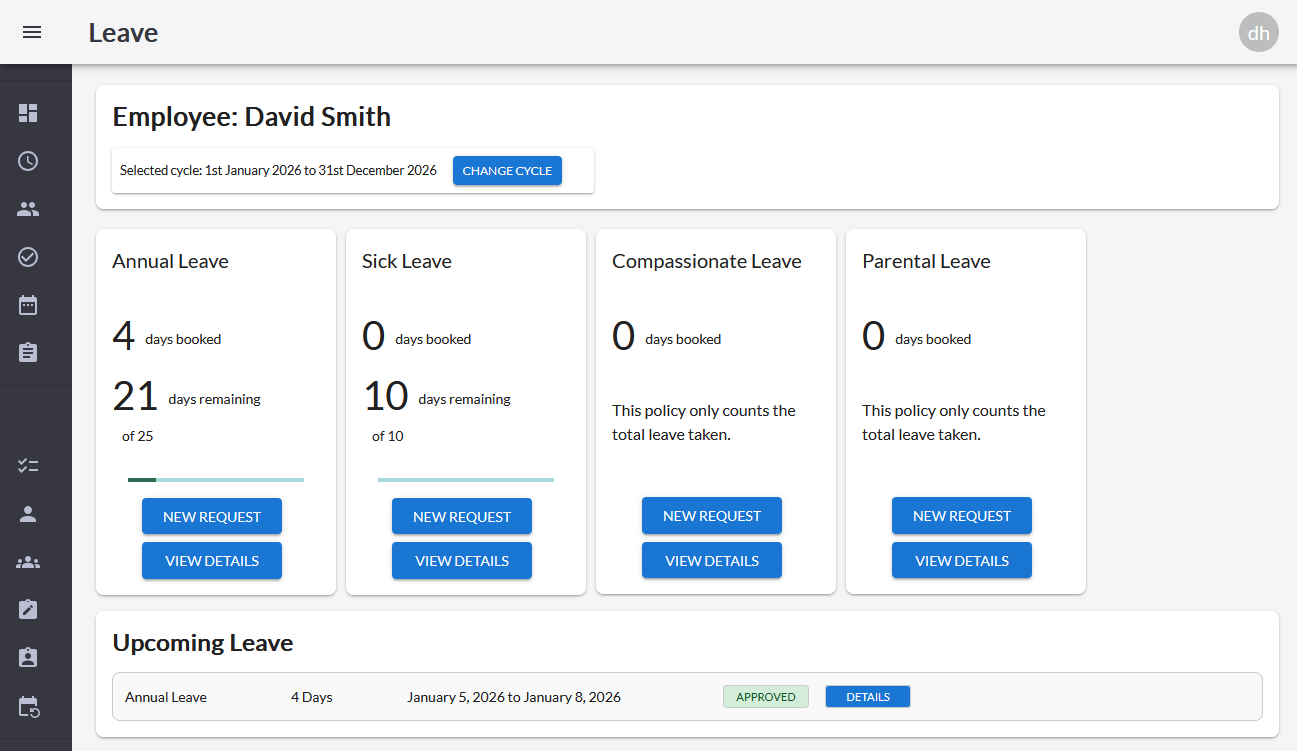The width and height of the screenshot is (1297, 751).
Task: Create a new Annual Leave request
Action: (212, 517)
